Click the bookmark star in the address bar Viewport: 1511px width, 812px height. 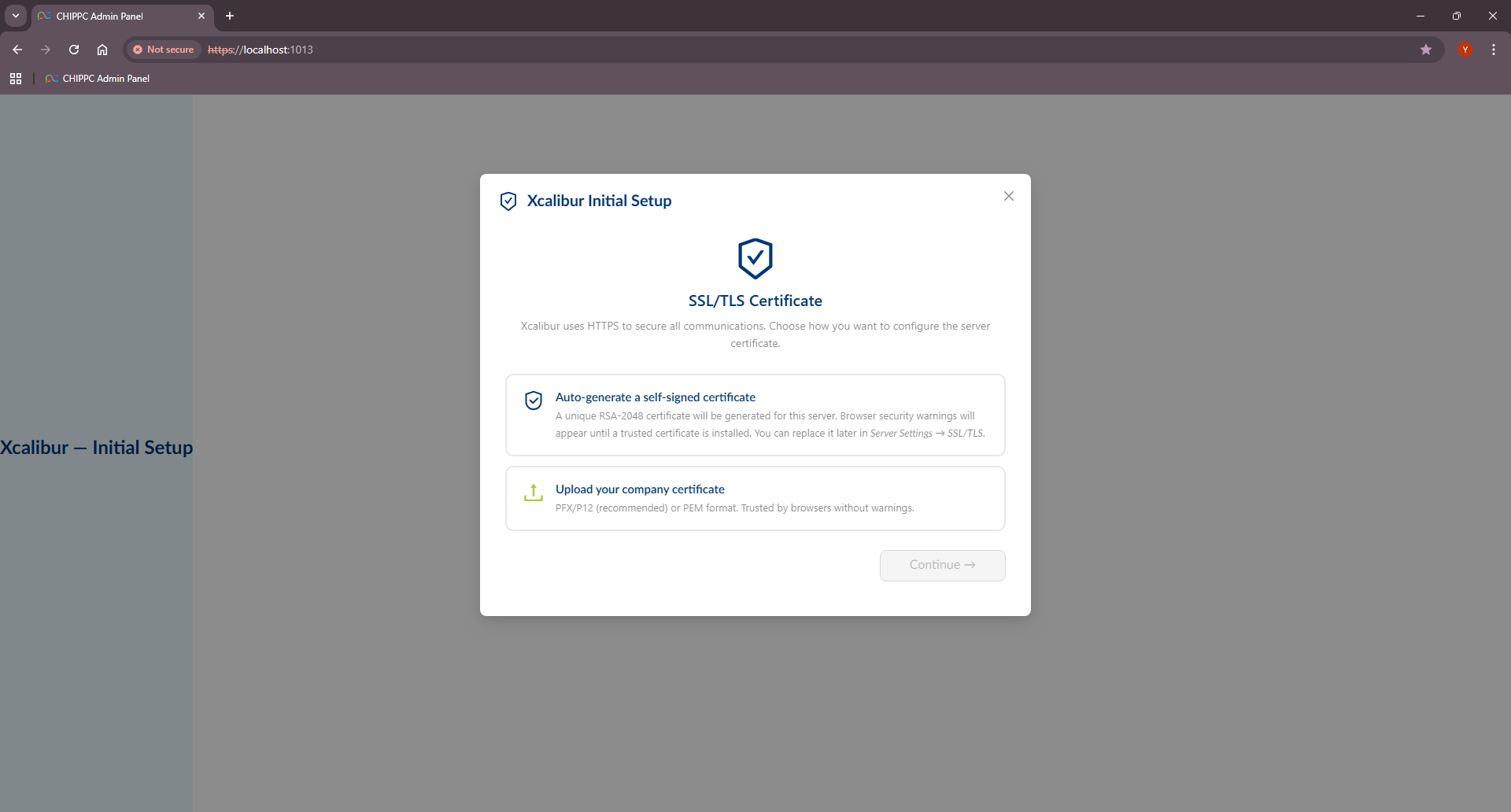tap(1426, 50)
